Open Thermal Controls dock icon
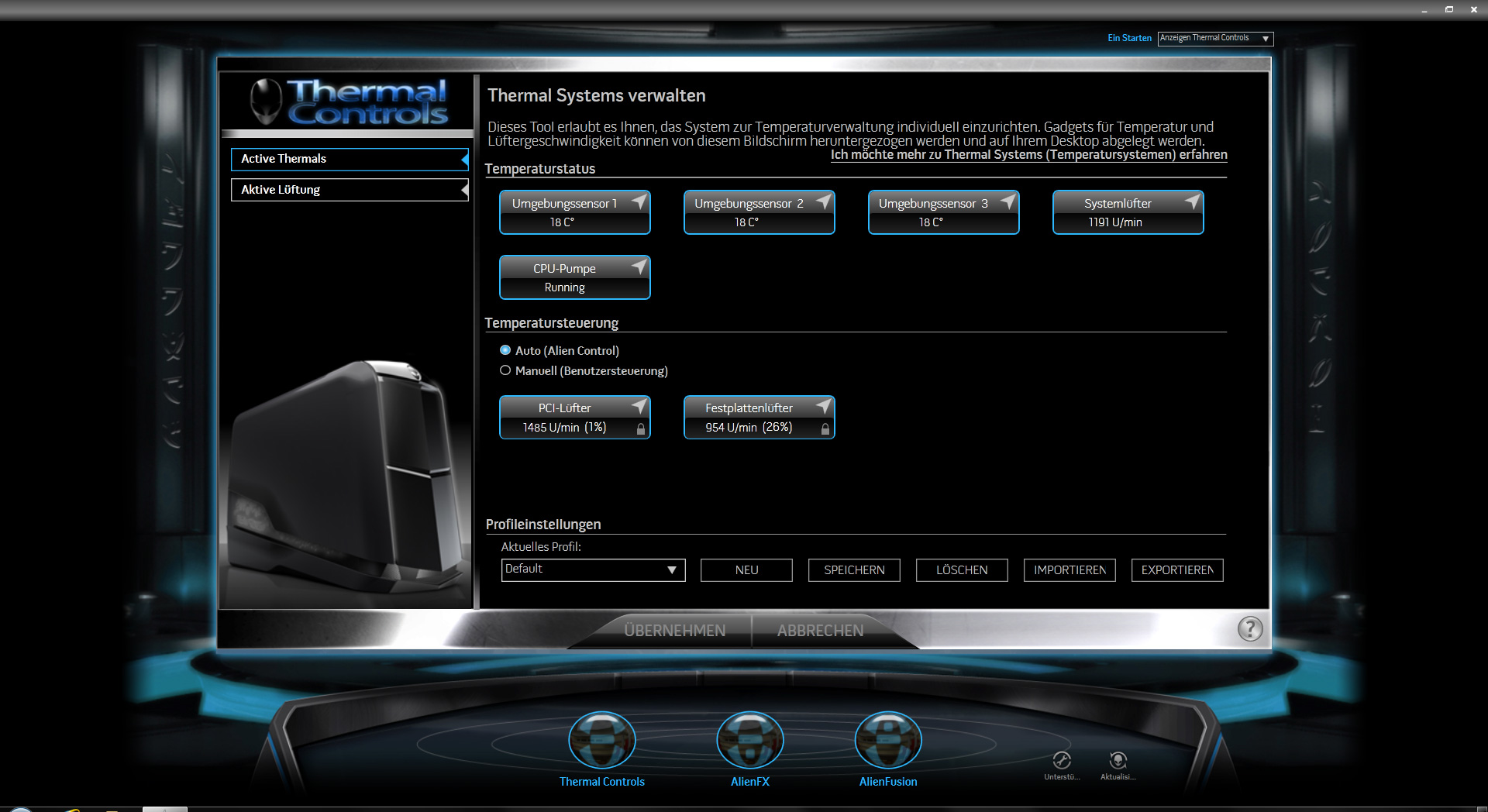1488x812 pixels. pos(602,741)
